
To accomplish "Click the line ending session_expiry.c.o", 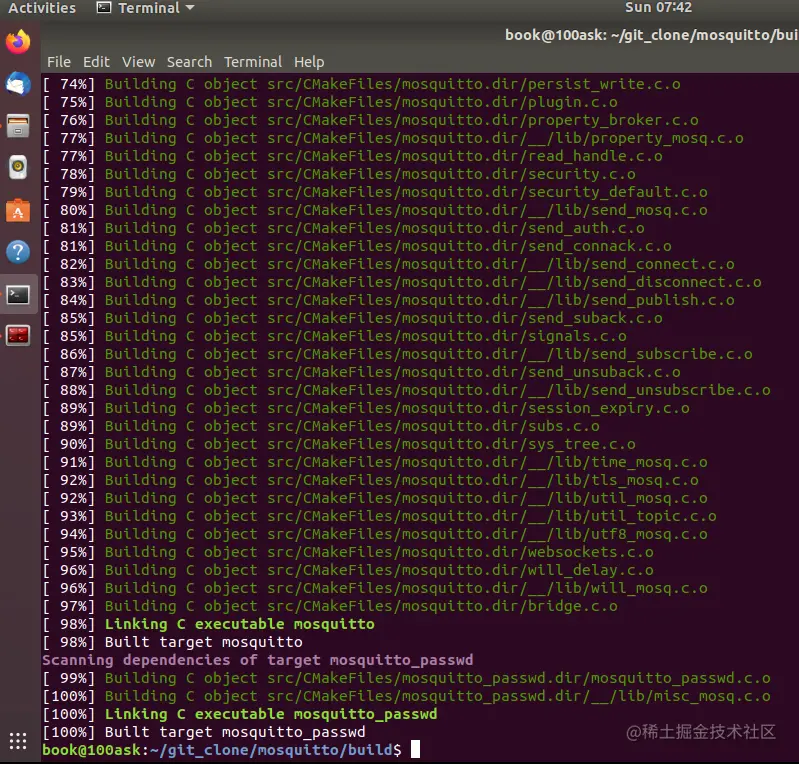I will point(366,408).
